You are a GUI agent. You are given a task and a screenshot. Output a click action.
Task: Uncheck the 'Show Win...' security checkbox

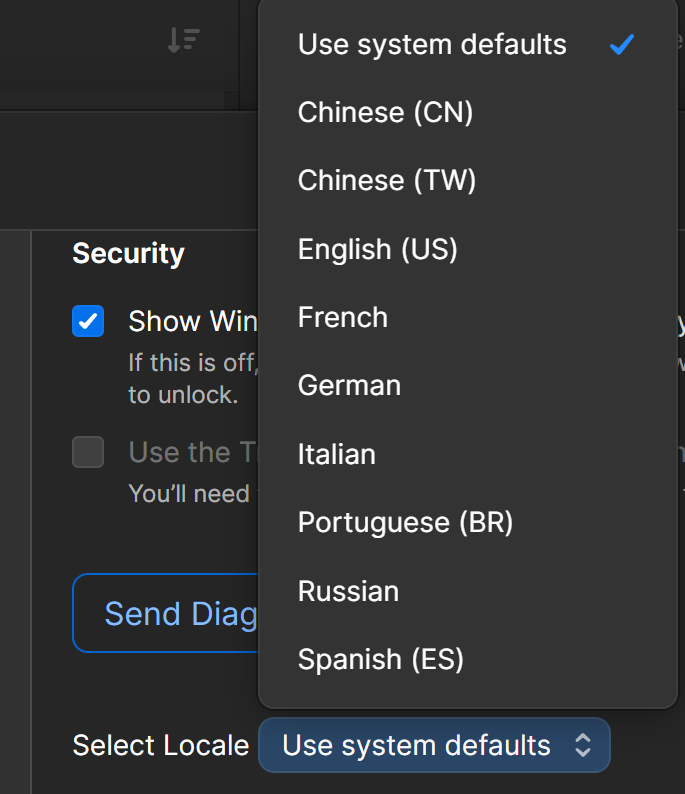point(88,321)
